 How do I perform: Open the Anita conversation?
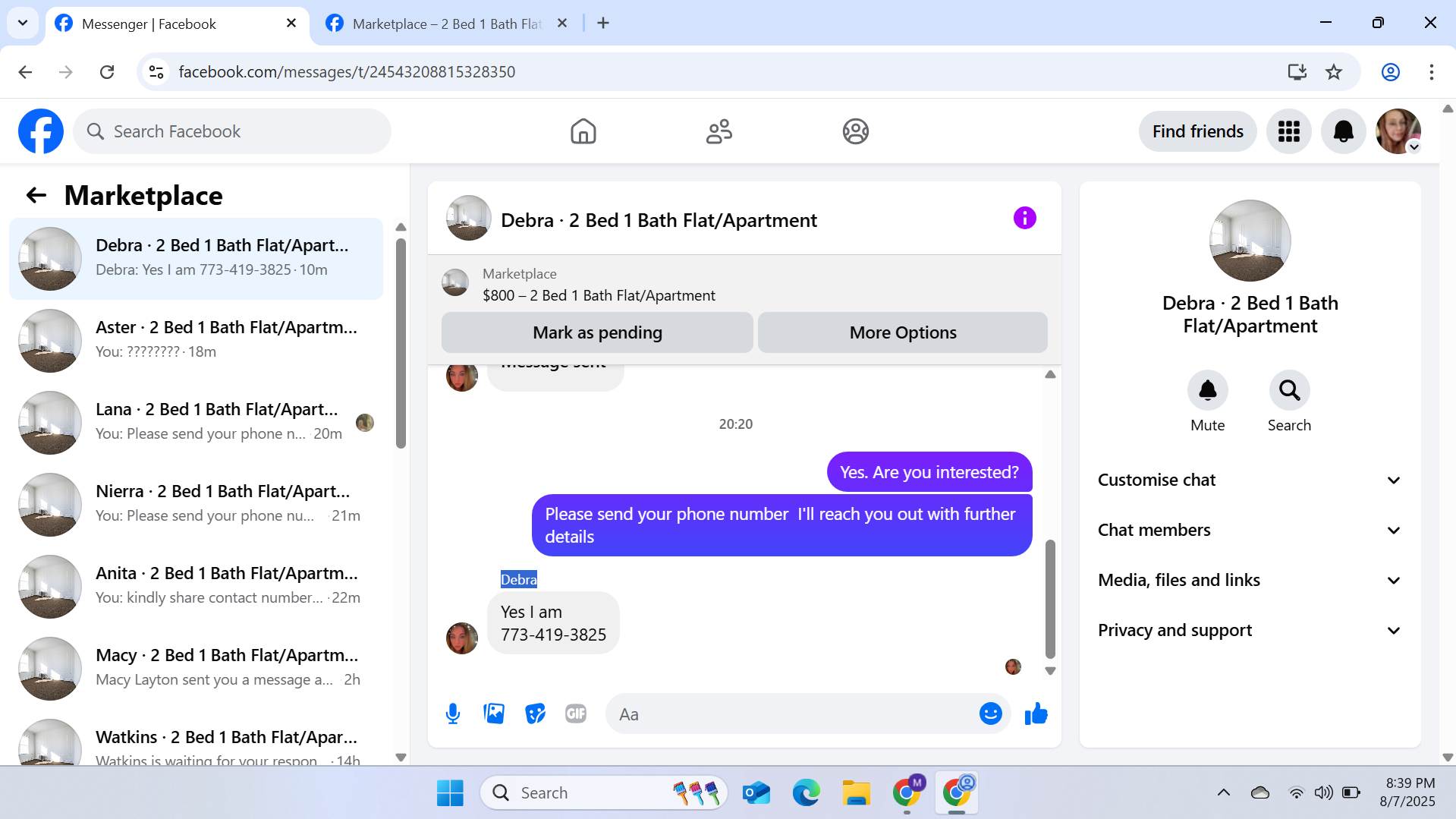tap(196, 586)
